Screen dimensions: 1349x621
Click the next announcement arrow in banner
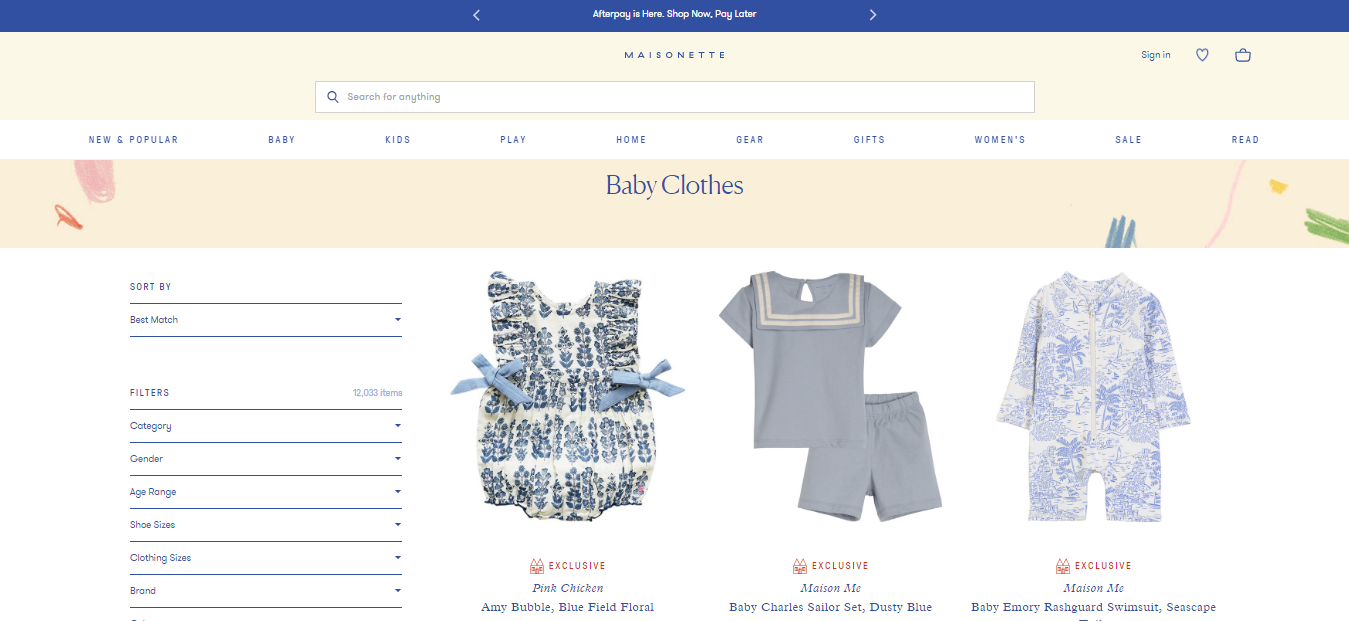872,15
